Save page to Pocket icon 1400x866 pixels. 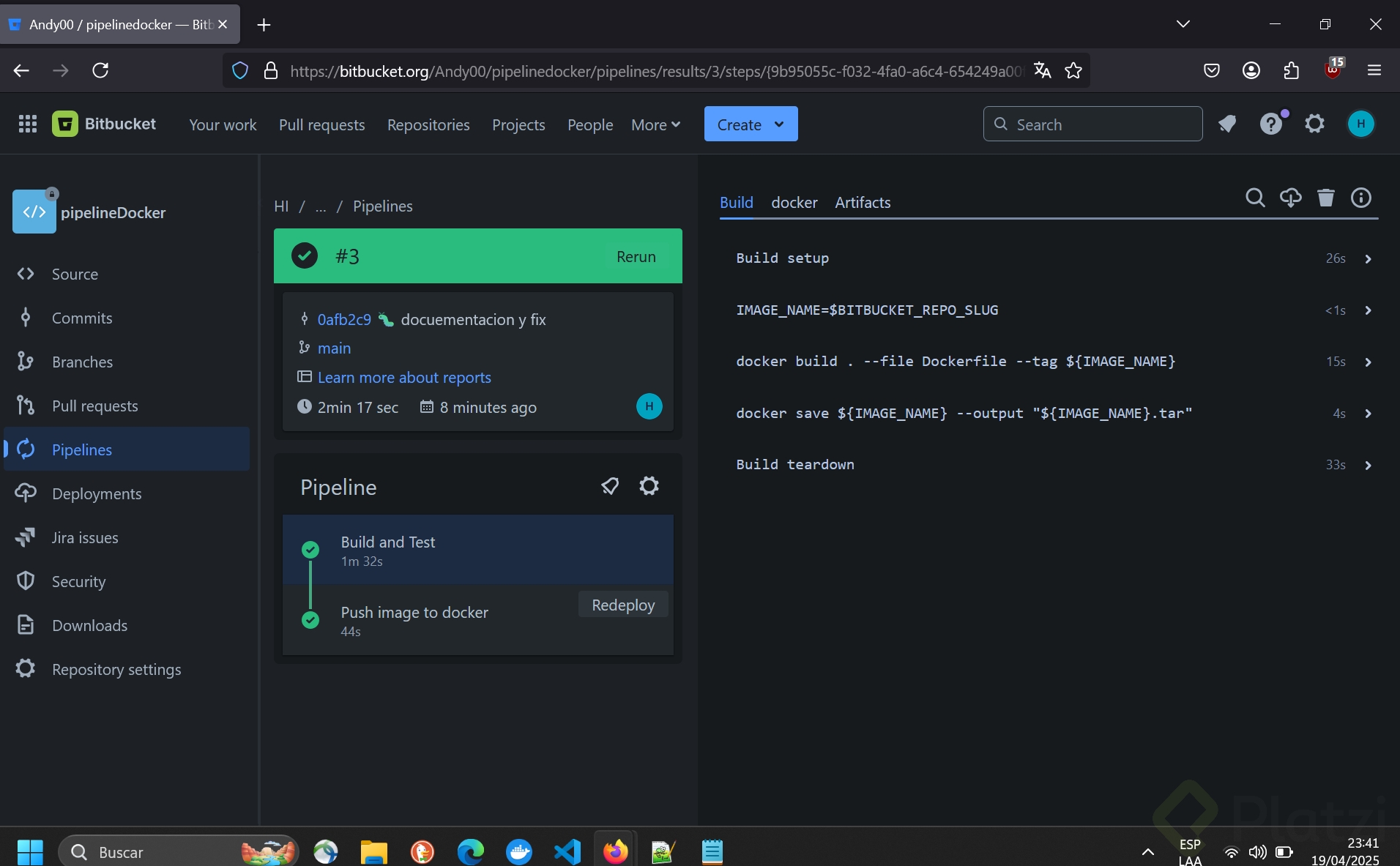point(1212,70)
